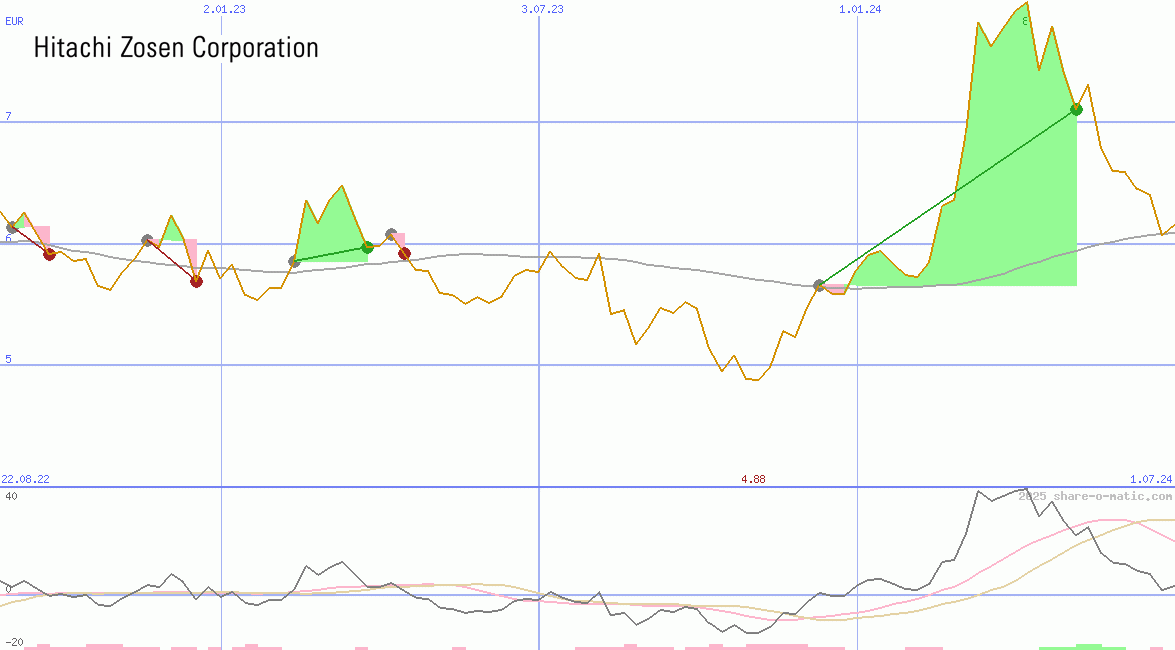Click the EUR currency label
The width and height of the screenshot is (1175, 650).
(14, 21)
